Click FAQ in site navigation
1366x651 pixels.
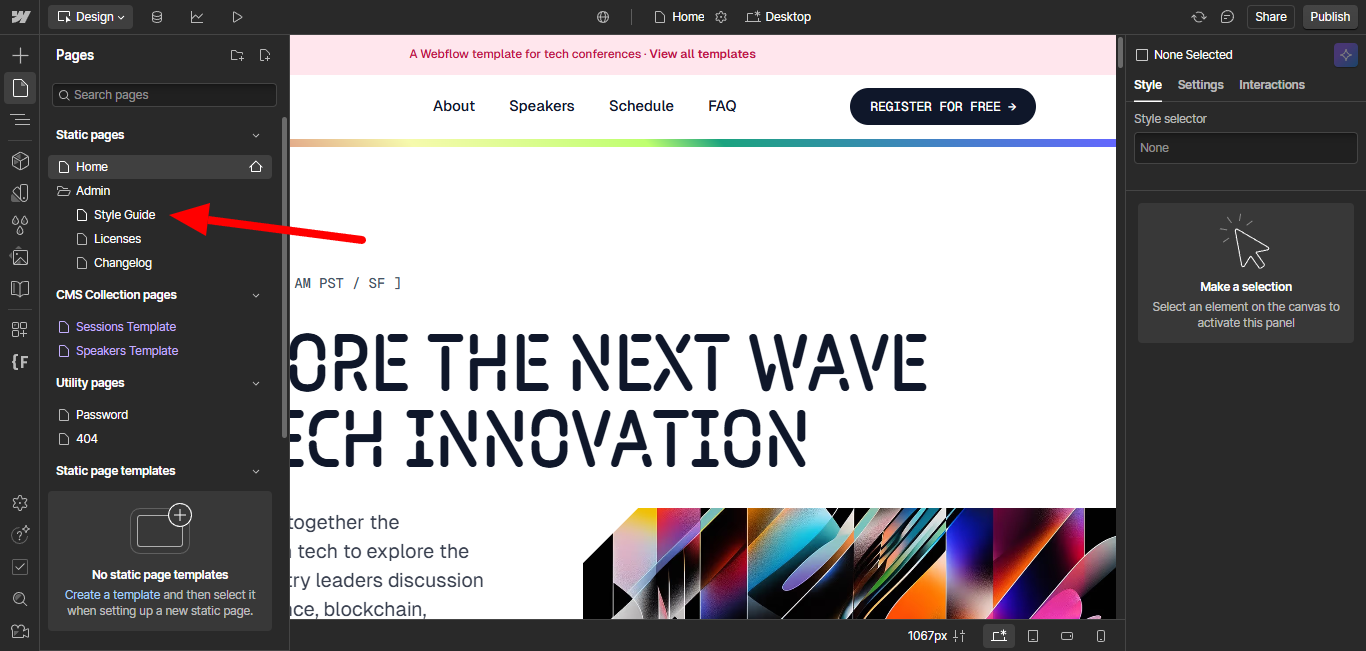(722, 106)
